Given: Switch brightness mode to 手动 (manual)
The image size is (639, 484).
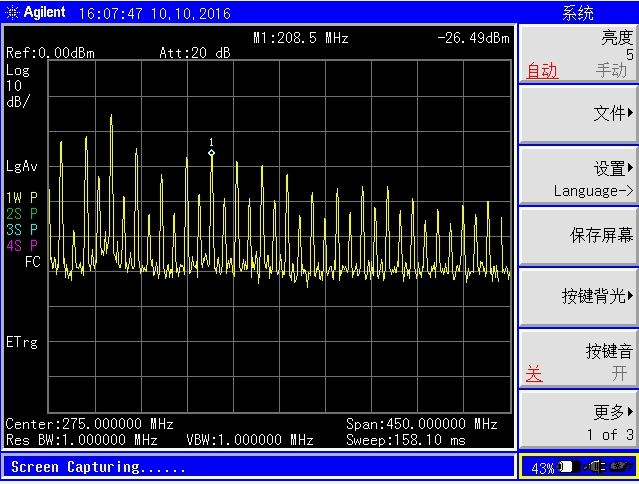Looking at the screenshot, I should tap(611, 71).
